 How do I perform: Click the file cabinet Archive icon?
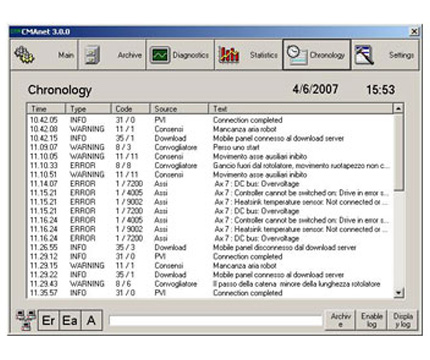(x=92, y=55)
